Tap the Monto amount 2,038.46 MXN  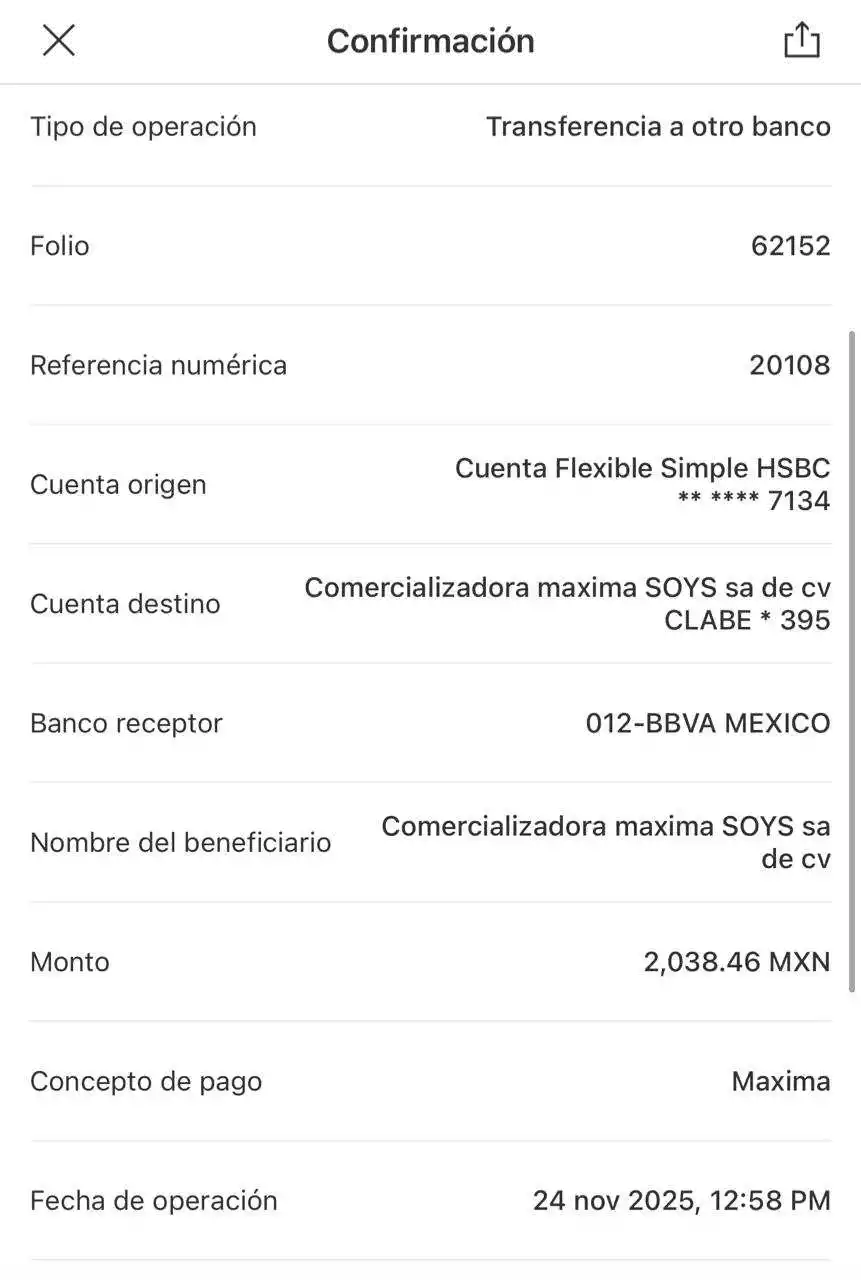click(x=736, y=962)
